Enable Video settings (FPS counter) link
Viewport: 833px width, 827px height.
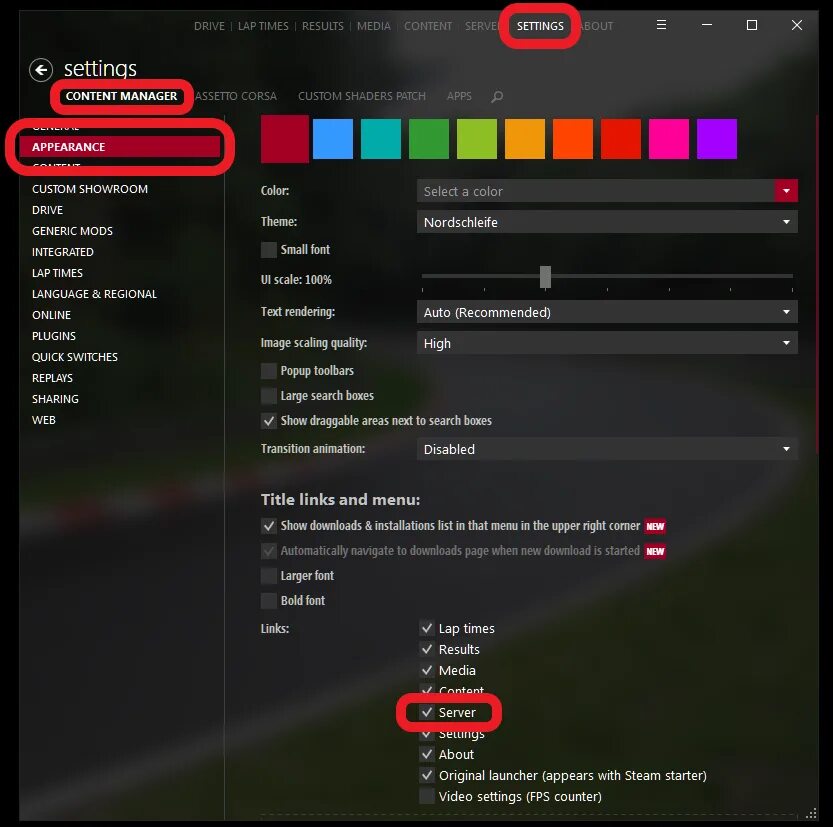click(x=427, y=796)
